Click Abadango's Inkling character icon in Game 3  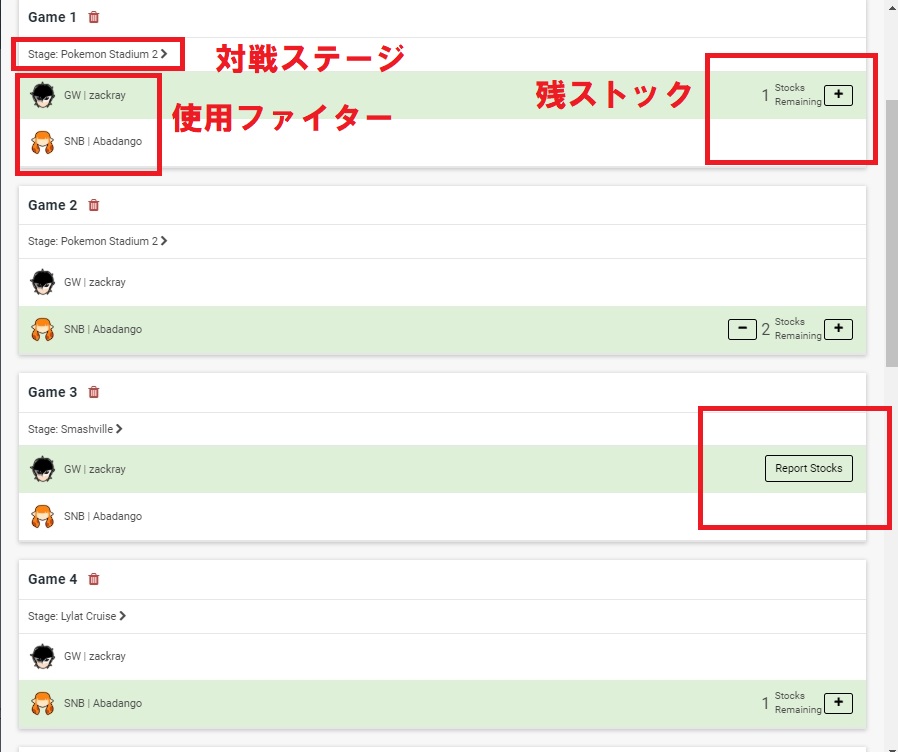pos(42,517)
